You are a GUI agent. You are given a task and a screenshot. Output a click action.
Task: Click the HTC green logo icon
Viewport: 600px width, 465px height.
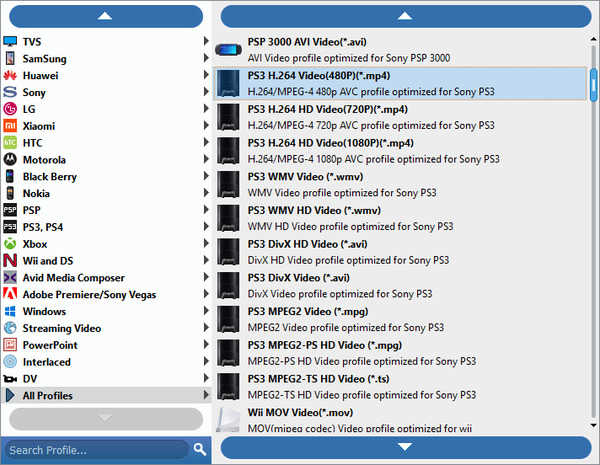pyautogui.click(x=10, y=143)
